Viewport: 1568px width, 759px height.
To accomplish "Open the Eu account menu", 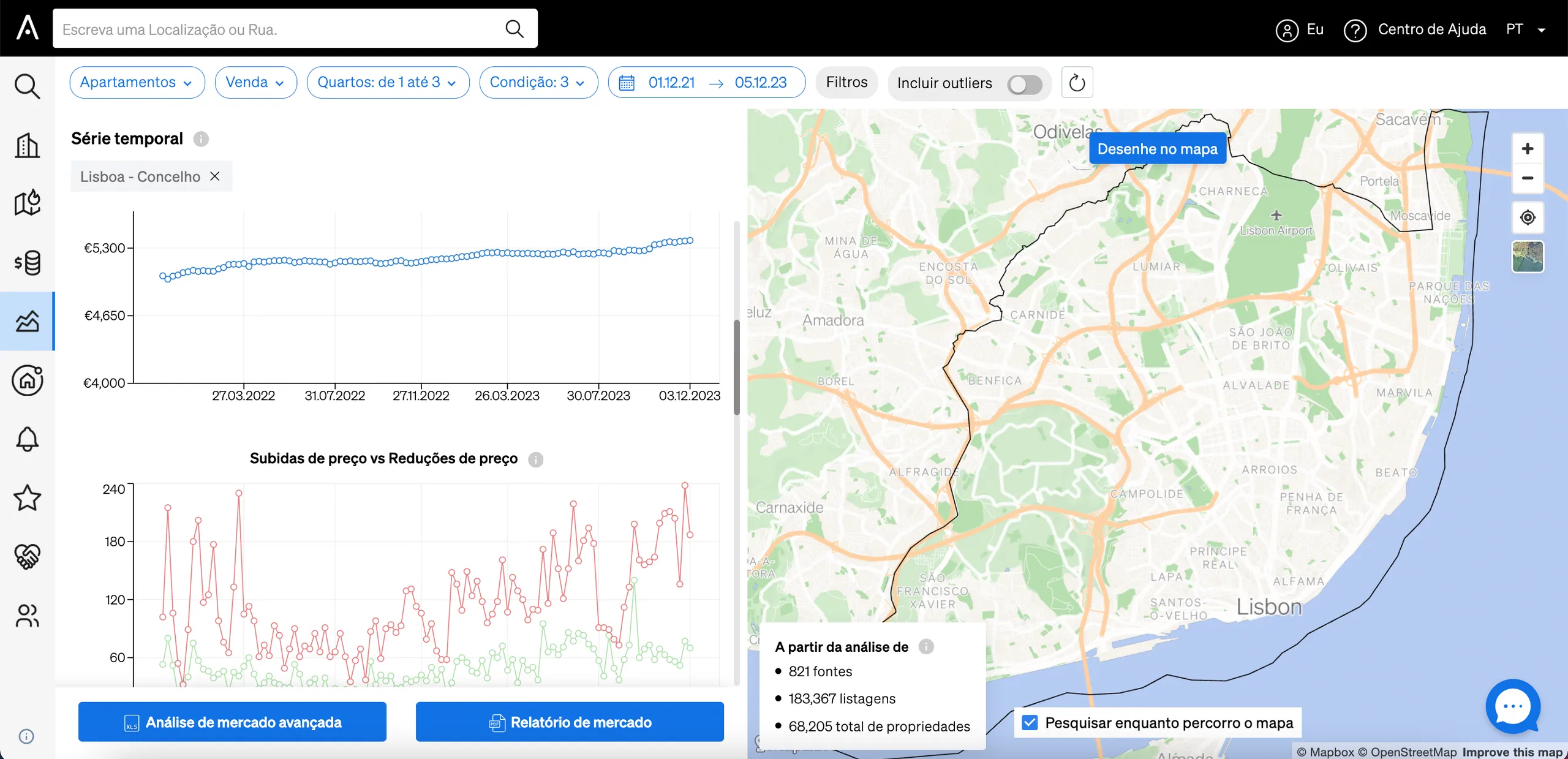I will click(x=1300, y=29).
